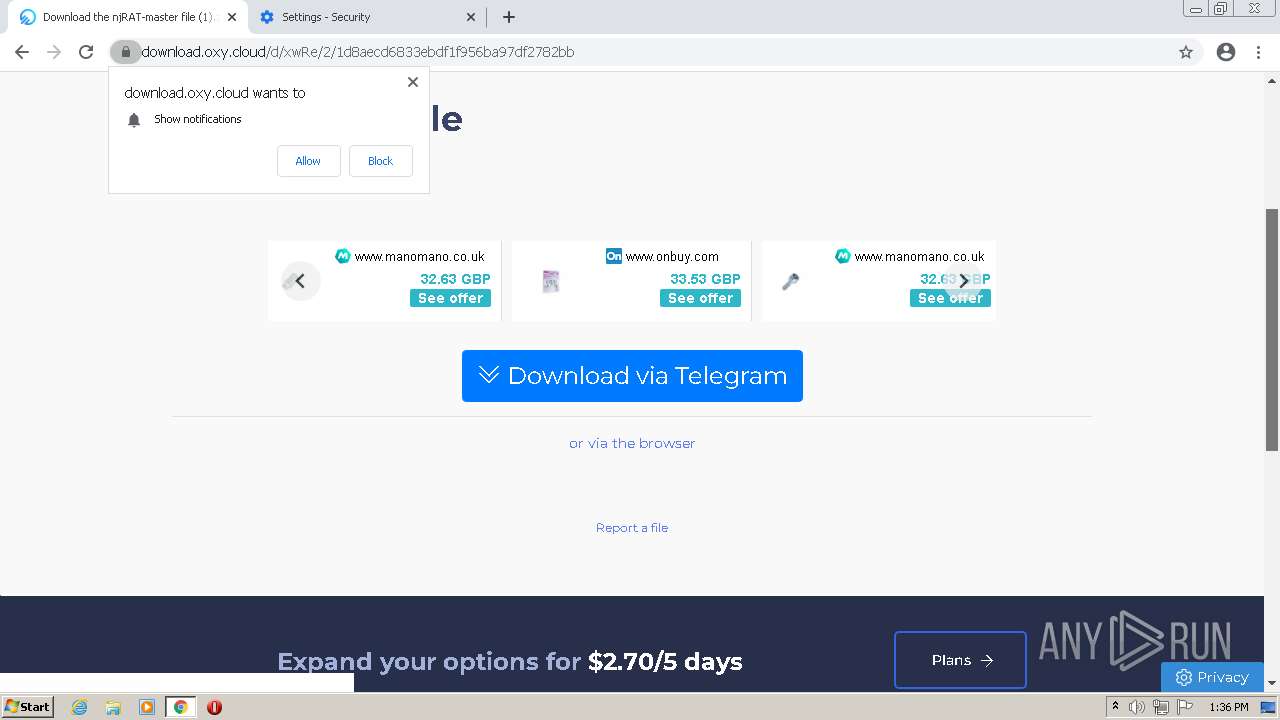1280x720 pixels.
Task: Bookmark this page with the star icon
Action: pos(1186,52)
